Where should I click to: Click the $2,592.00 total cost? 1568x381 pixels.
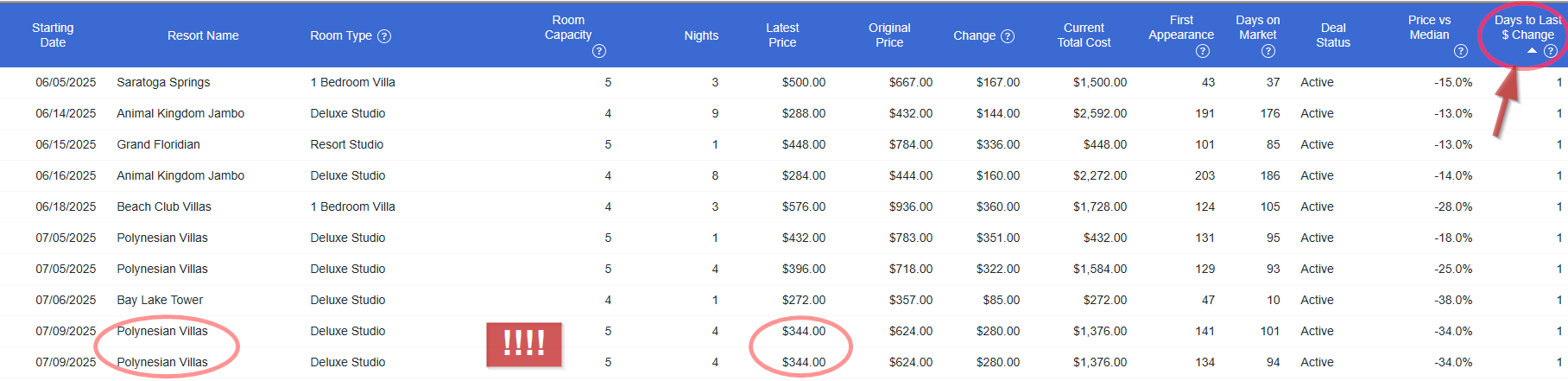(1100, 114)
